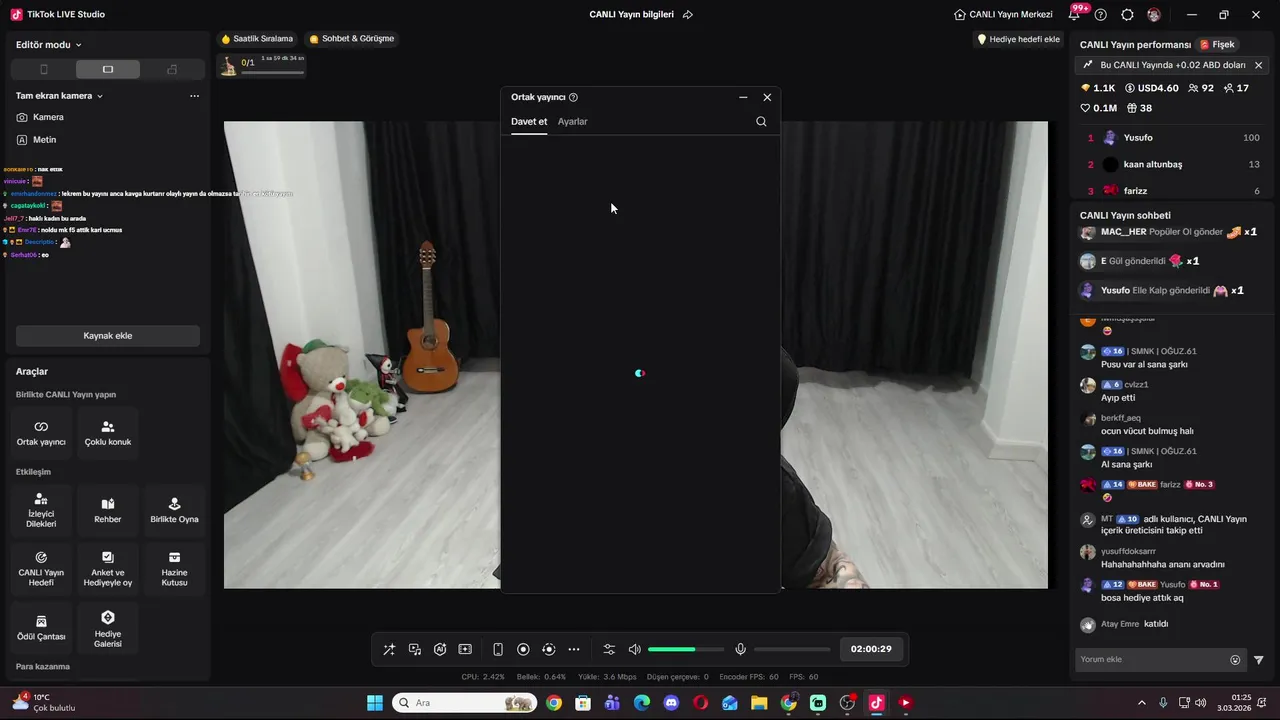Adjust the microphone level slider
This screenshot has height=720, width=1280.
click(791, 650)
